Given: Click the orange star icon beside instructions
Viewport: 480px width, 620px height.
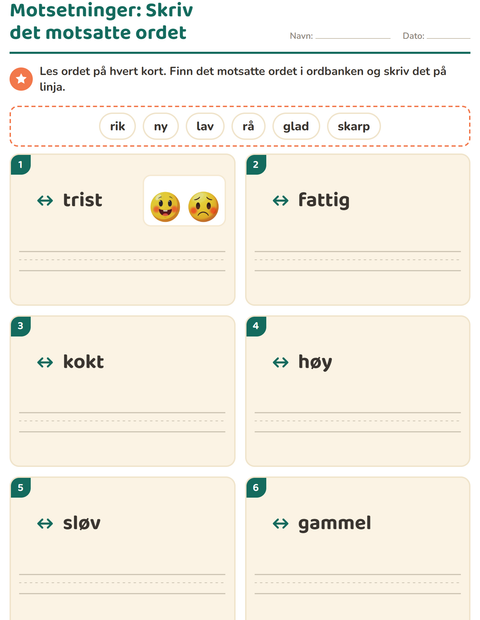Looking at the screenshot, I should (21, 79).
